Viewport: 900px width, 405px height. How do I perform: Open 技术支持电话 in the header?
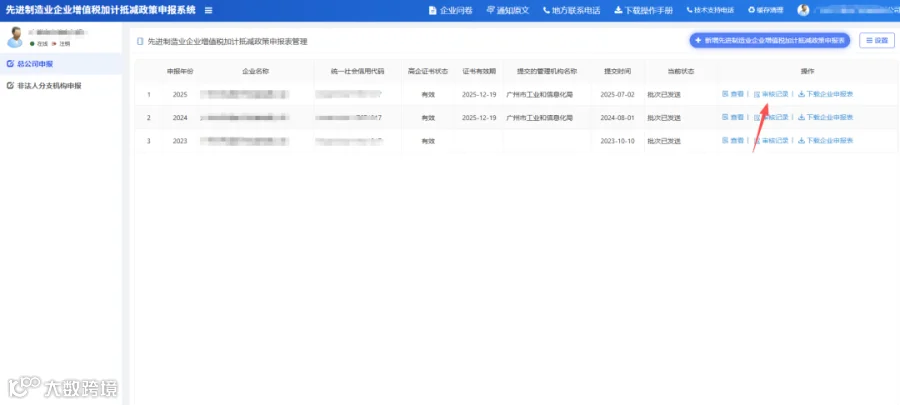pos(710,10)
